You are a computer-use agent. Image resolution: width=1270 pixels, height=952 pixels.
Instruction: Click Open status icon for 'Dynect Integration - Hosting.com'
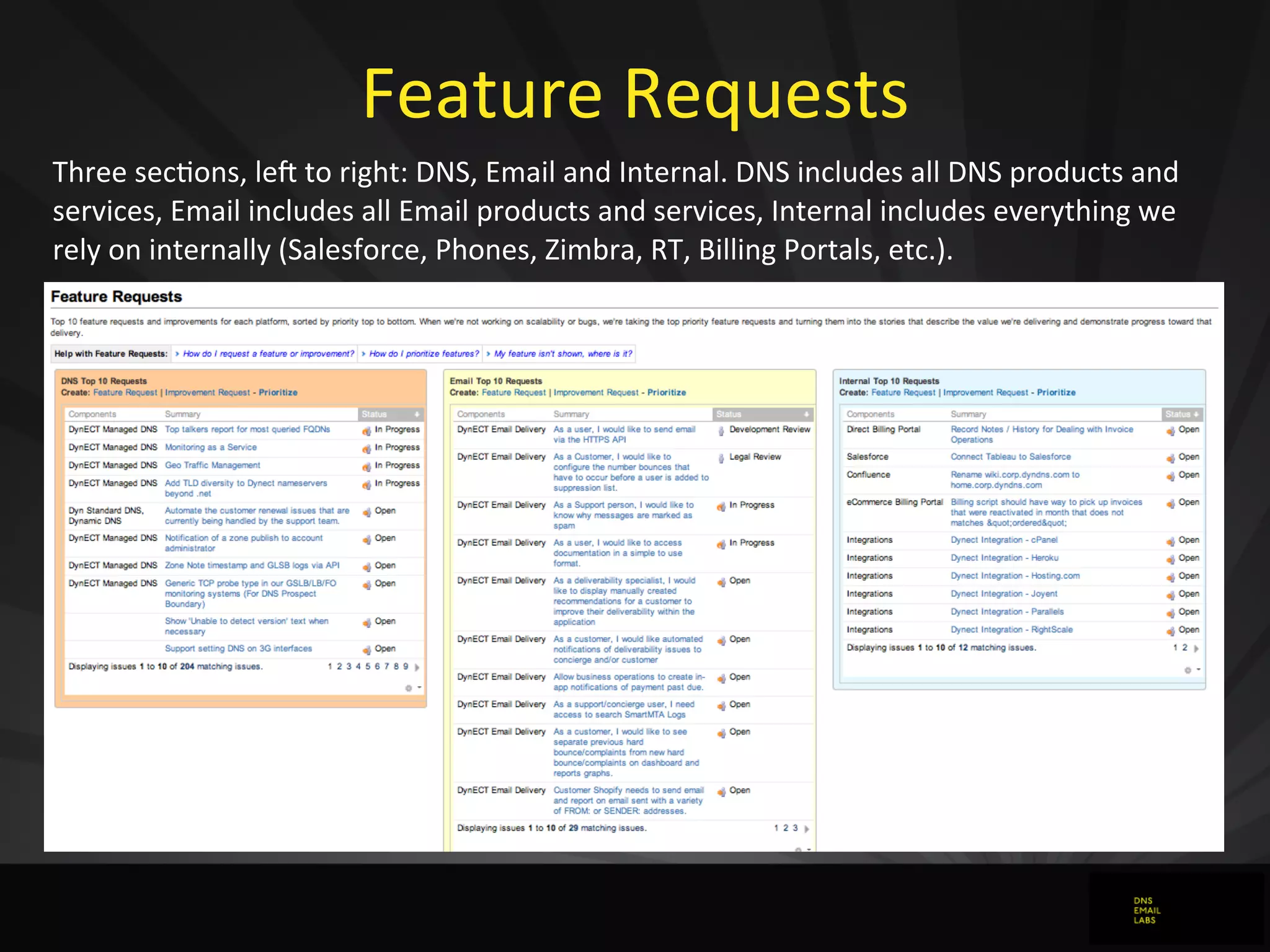coord(1170,577)
